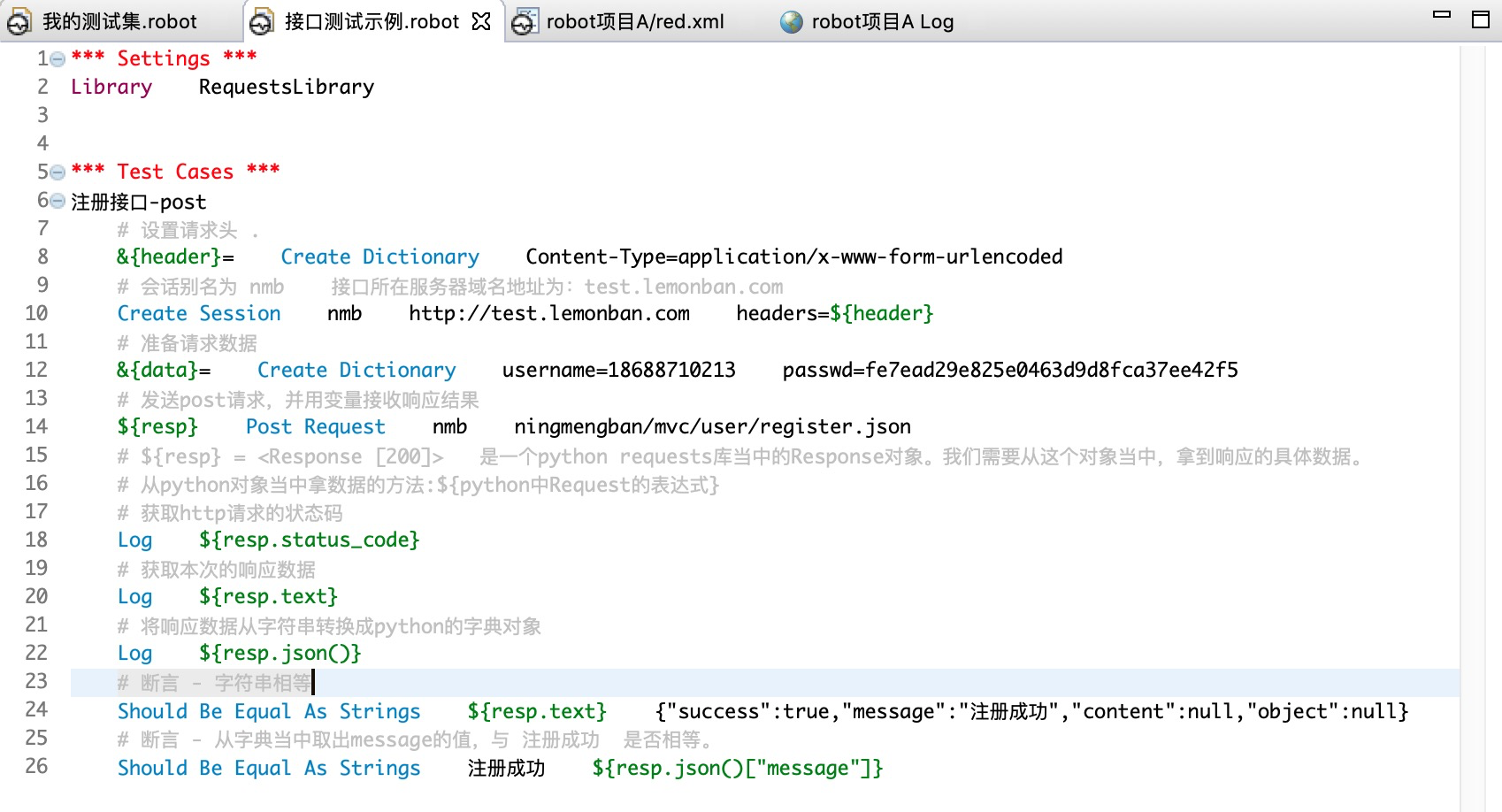Click the globe icon on robot项目A Log tab
Screen dimensions: 1502x812
[791, 22]
